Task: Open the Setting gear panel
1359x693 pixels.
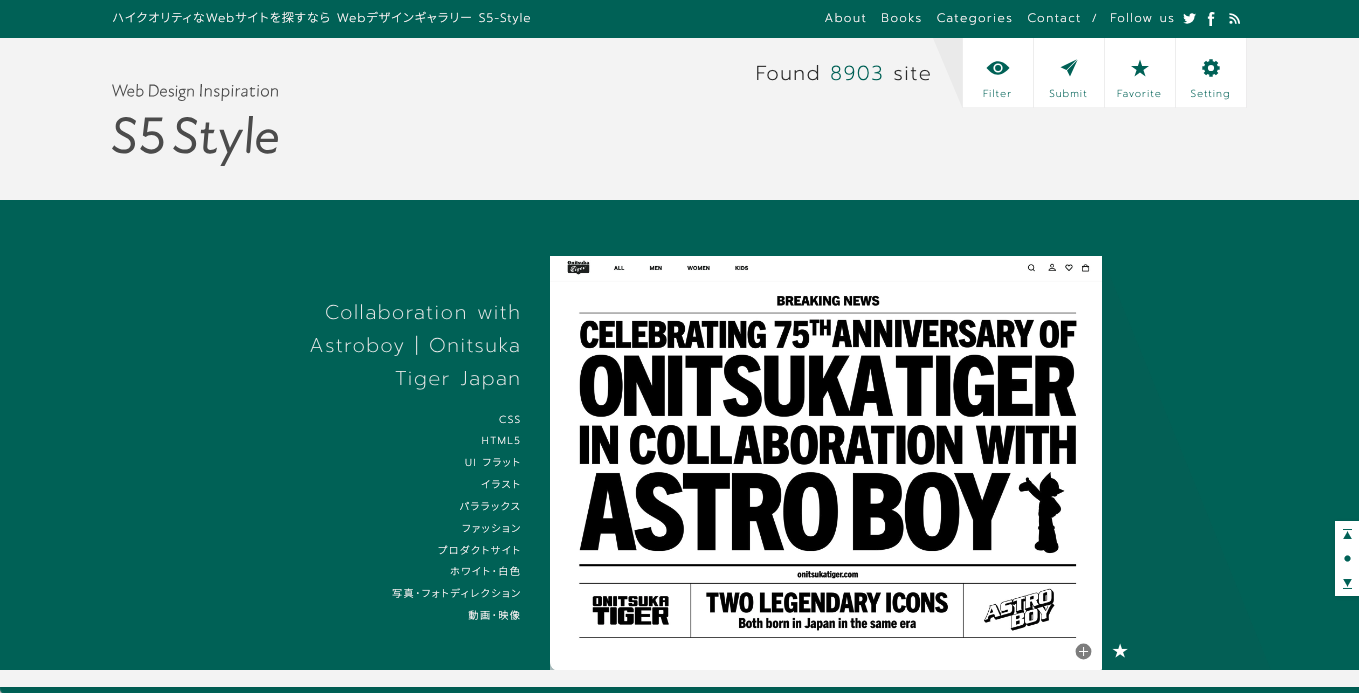Action: 1210,73
